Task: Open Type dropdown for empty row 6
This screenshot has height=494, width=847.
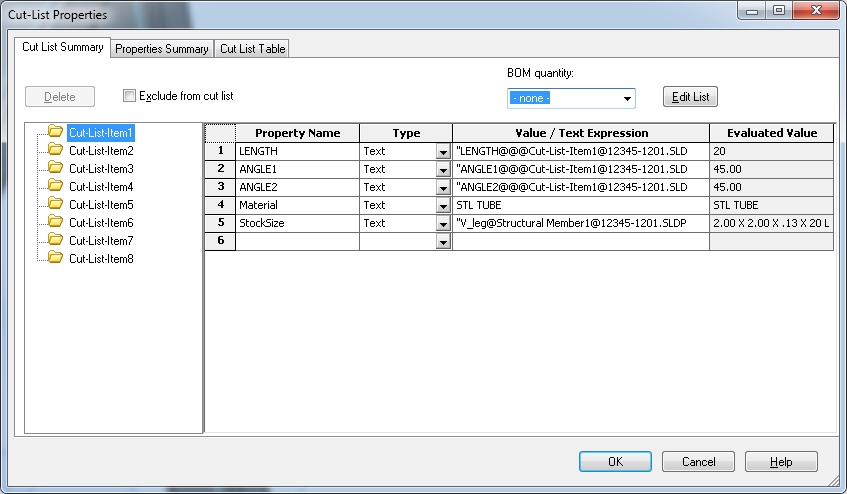Action: (x=443, y=242)
